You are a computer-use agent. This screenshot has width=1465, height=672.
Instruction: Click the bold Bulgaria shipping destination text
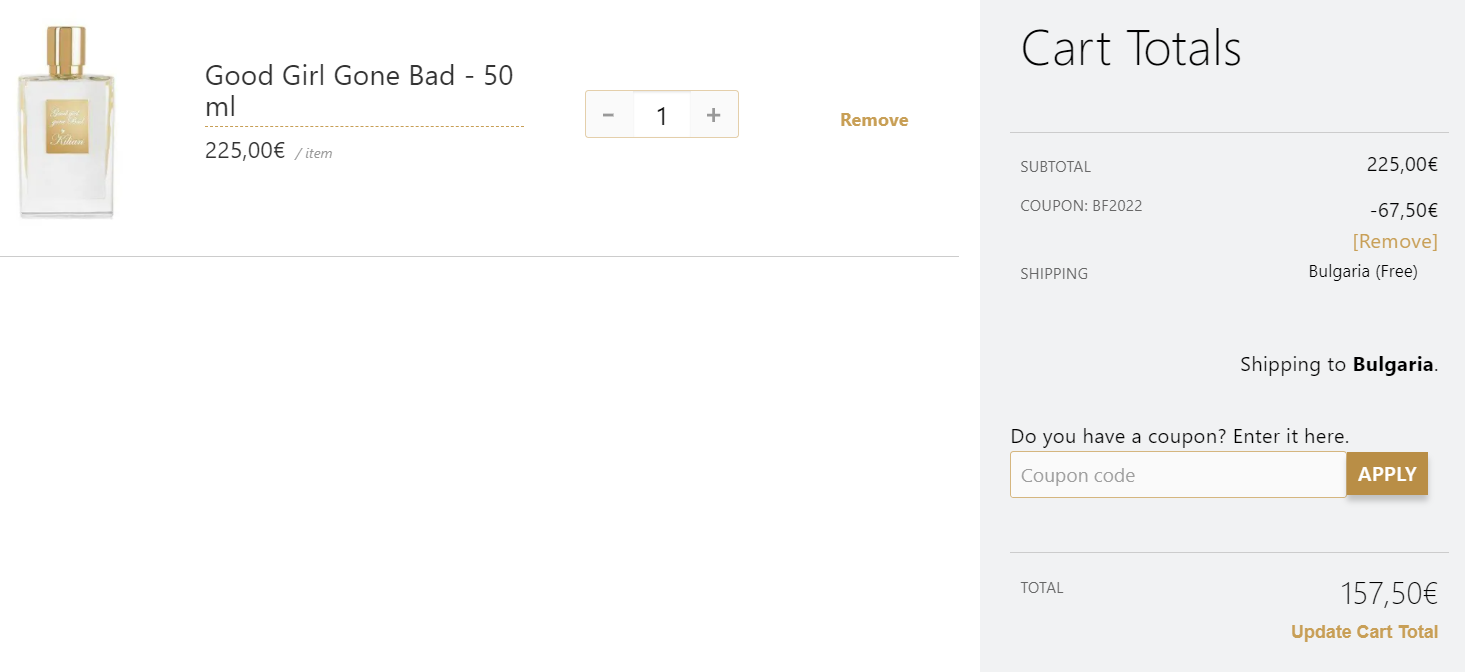[1393, 364]
